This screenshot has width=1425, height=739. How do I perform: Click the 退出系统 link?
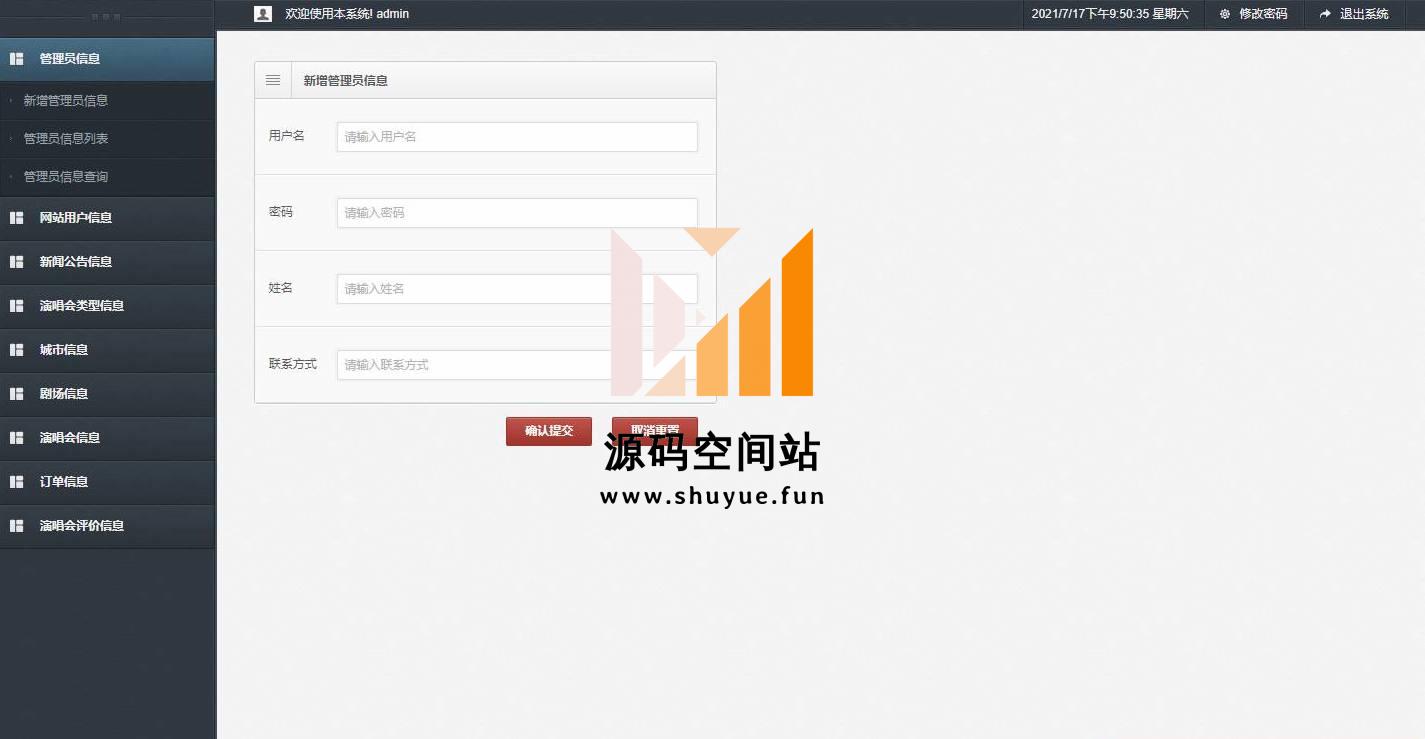(x=1364, y=14)
